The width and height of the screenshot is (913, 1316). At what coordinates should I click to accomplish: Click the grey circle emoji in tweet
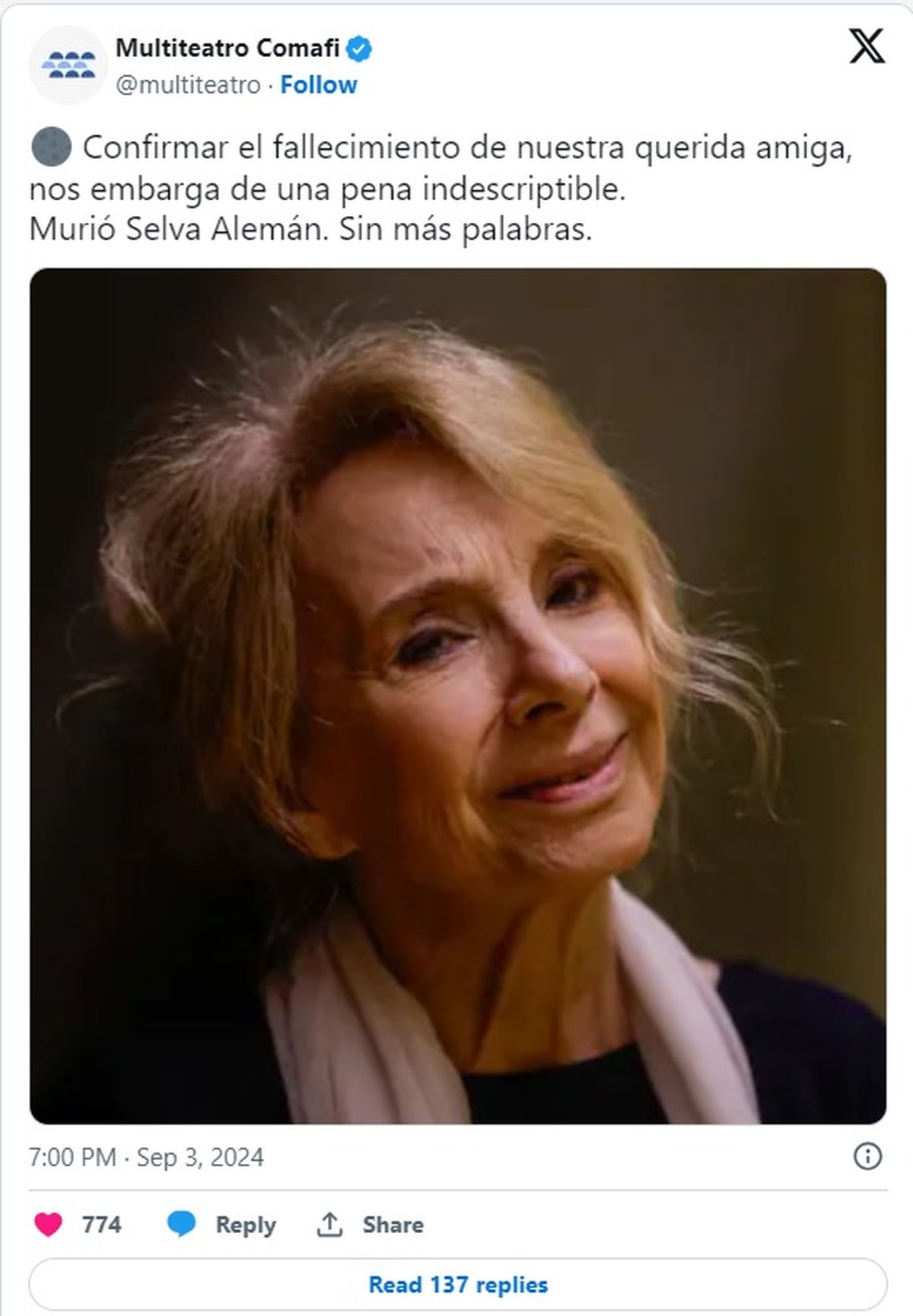tap(51, 147)
